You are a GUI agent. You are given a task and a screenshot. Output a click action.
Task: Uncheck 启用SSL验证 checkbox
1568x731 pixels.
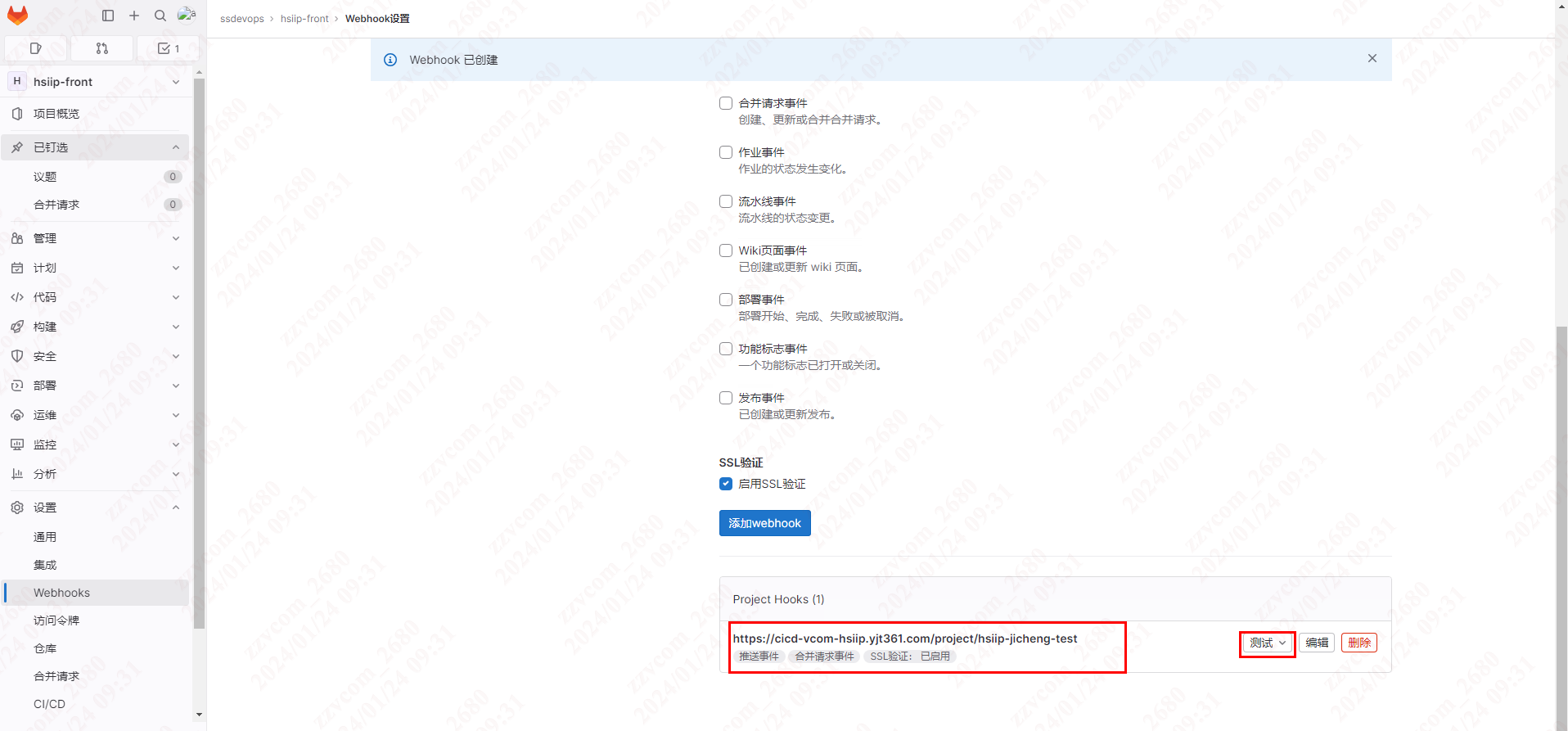725,484
